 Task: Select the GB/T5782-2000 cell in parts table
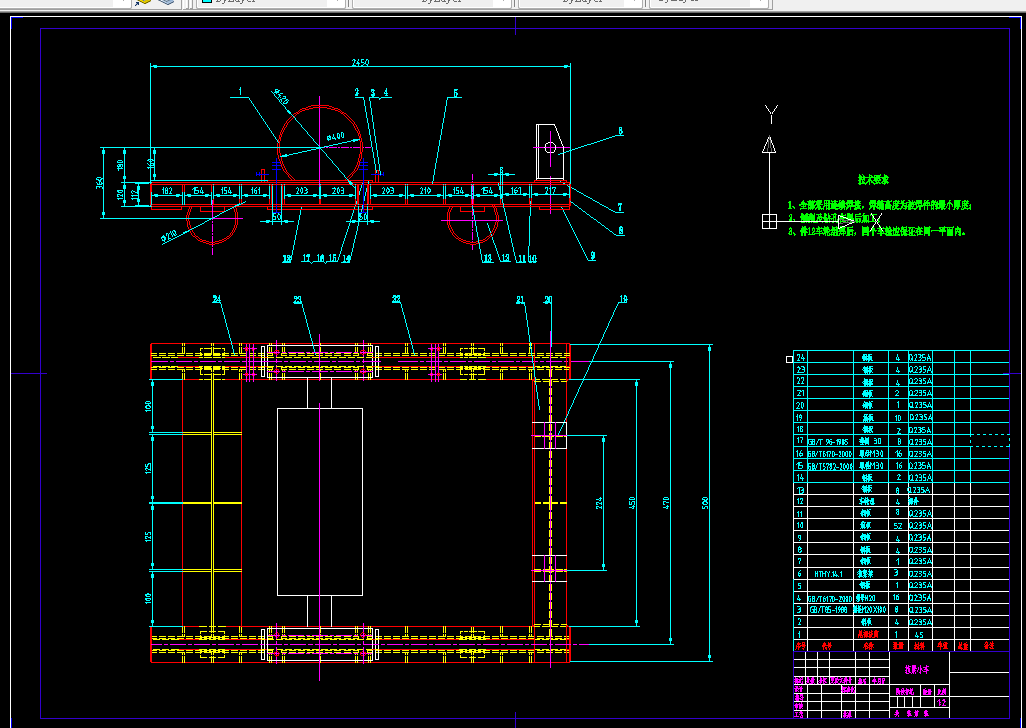(x=830, y=466)
